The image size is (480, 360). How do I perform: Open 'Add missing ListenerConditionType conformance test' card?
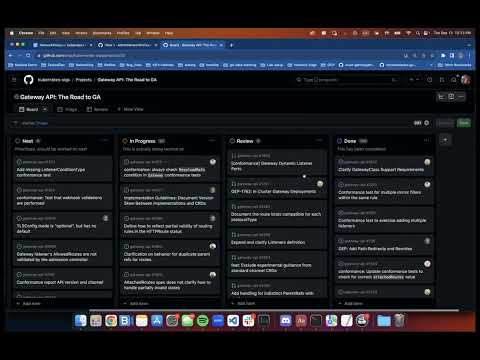[63, 169]
